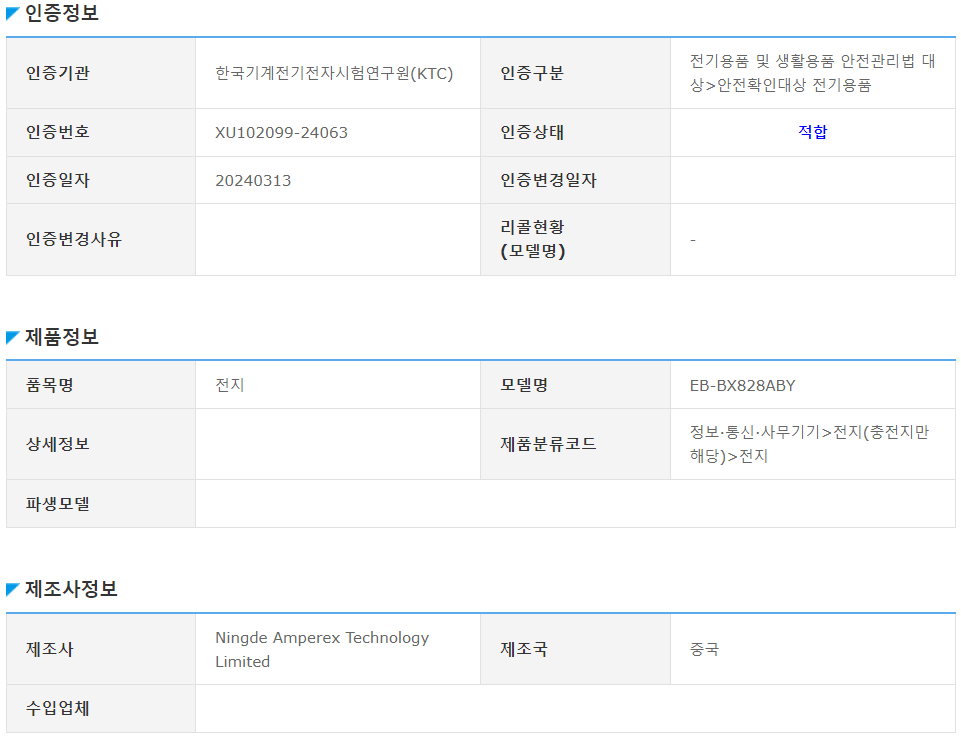Click manufacturing country value 중국
The height and width of the screenshot is (737, 961).
tap(704, 649)
